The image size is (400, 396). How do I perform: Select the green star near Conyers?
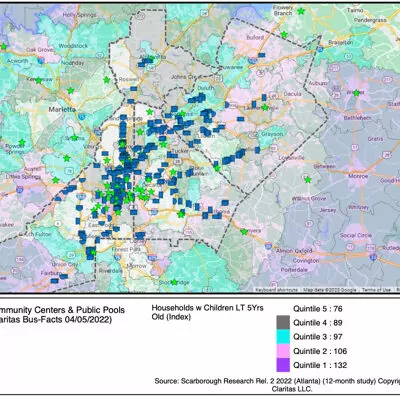[x=244, y=231]
